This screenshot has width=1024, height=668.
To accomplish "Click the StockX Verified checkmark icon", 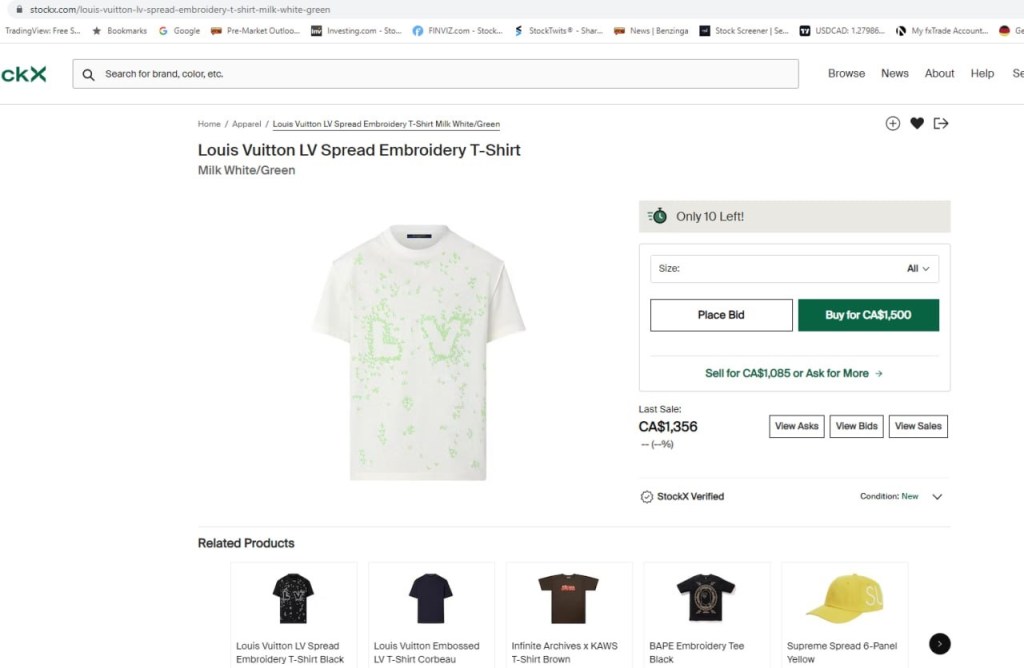I will tap(647, 496).
